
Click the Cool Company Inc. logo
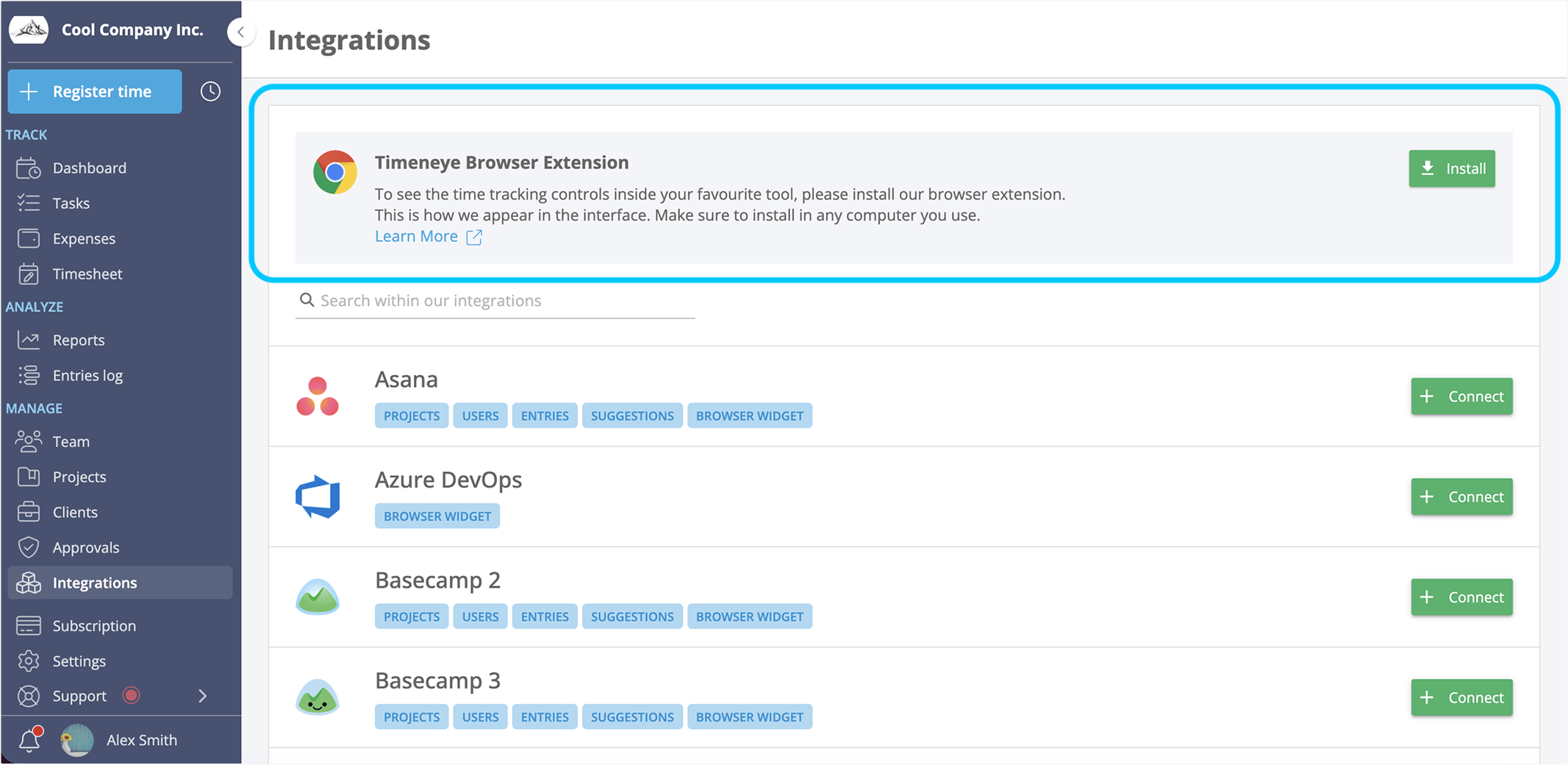point(29,30)
